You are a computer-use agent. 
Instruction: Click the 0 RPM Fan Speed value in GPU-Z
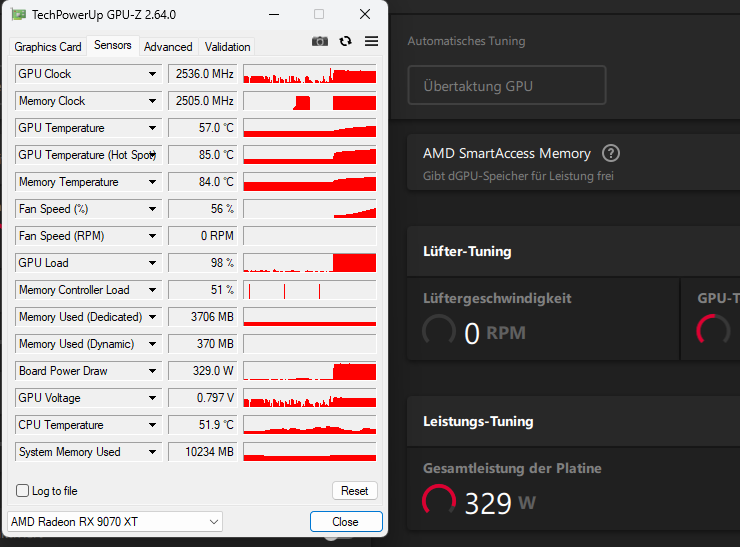pyautogui.click(x=202, y=236)
